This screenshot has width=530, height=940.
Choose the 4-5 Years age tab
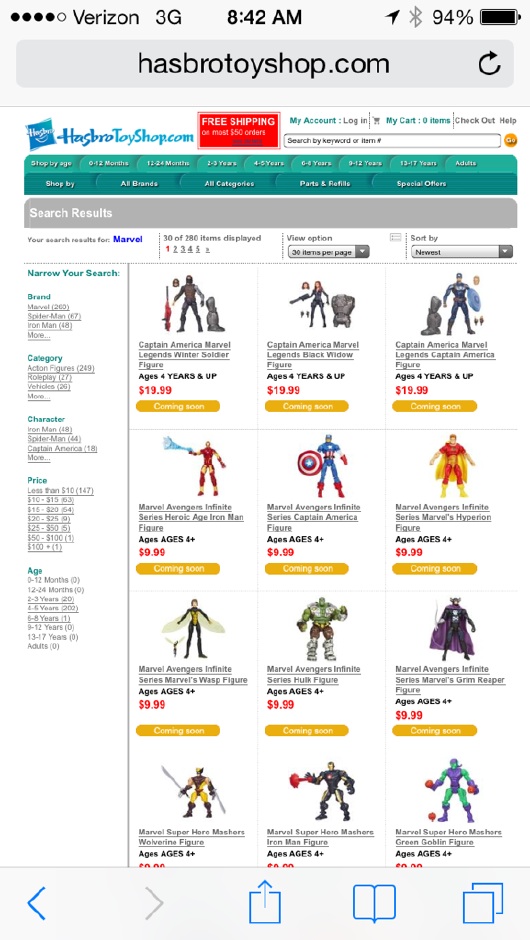pos(269,163)
